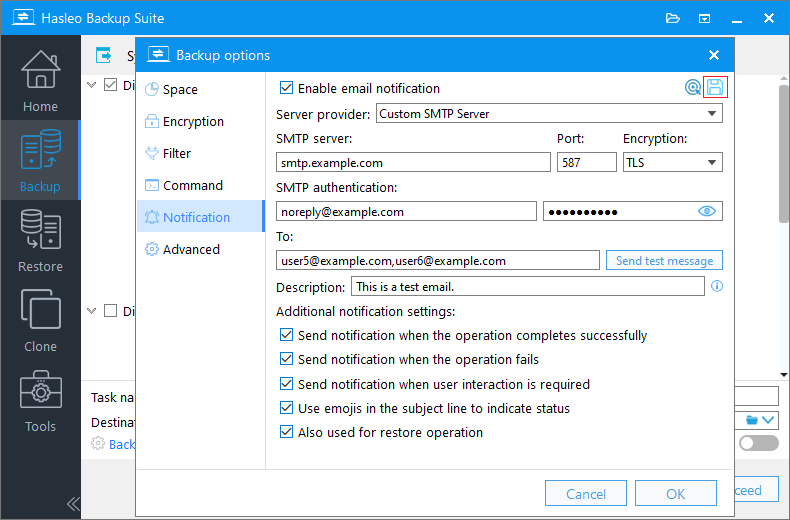This screenshot has height=520, width=790.
Task: Click the Proceed button behind the dialog
Action: point(756,490)
